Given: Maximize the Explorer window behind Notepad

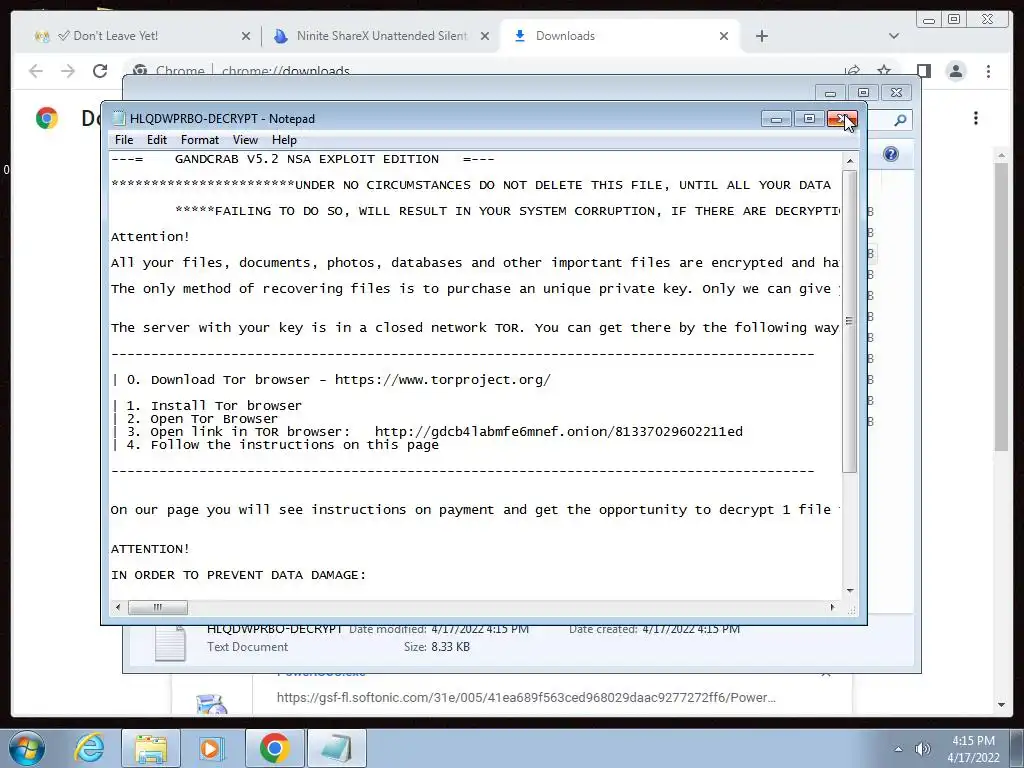Looking at the screenshot, I should 863,93.
